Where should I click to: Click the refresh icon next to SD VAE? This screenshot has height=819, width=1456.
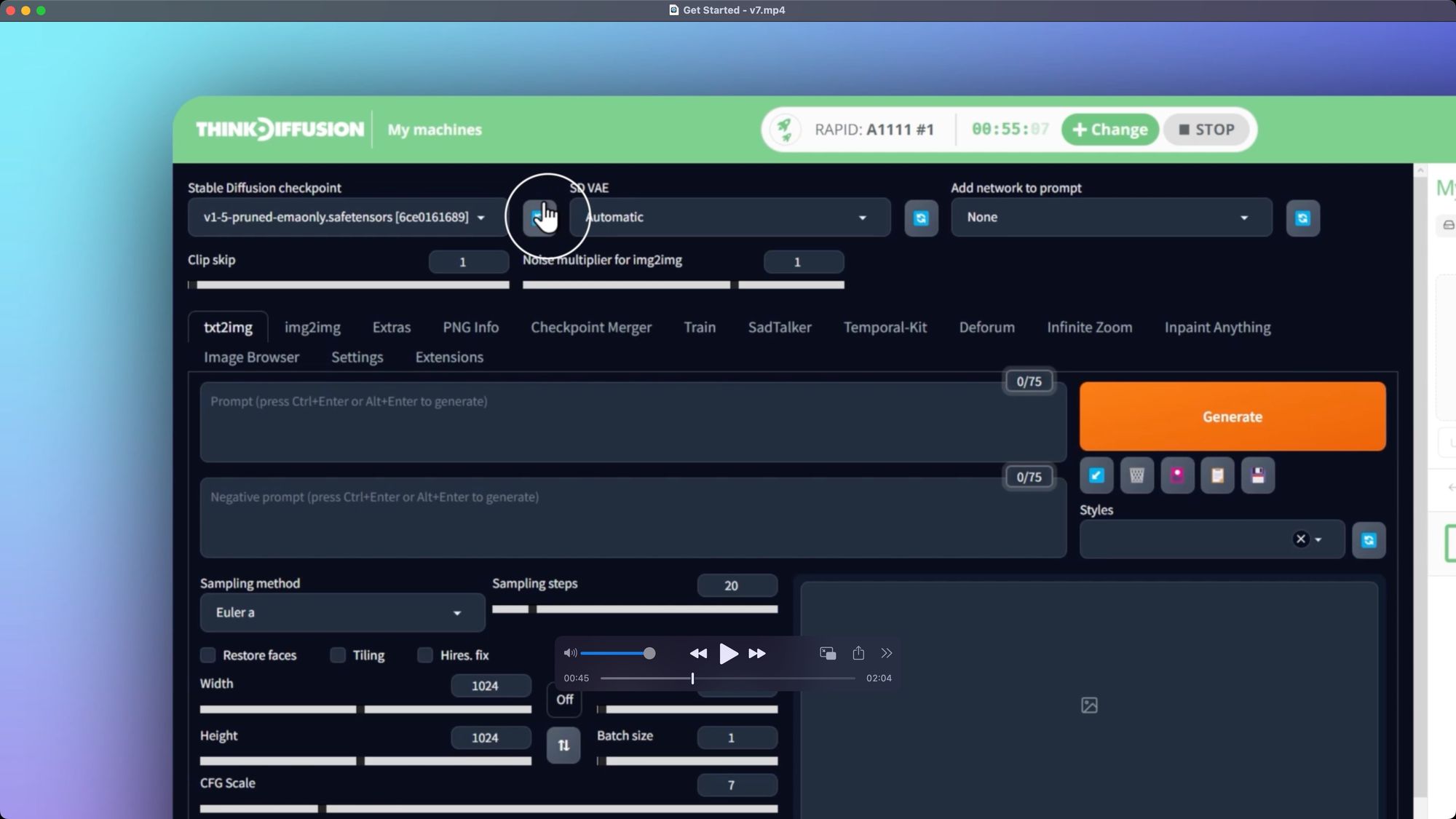pos(921,218)
